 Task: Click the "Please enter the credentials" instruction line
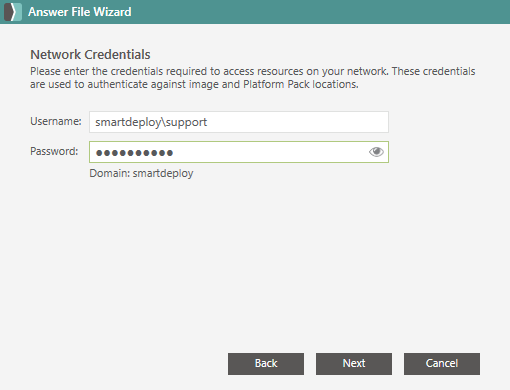point(253,71)
